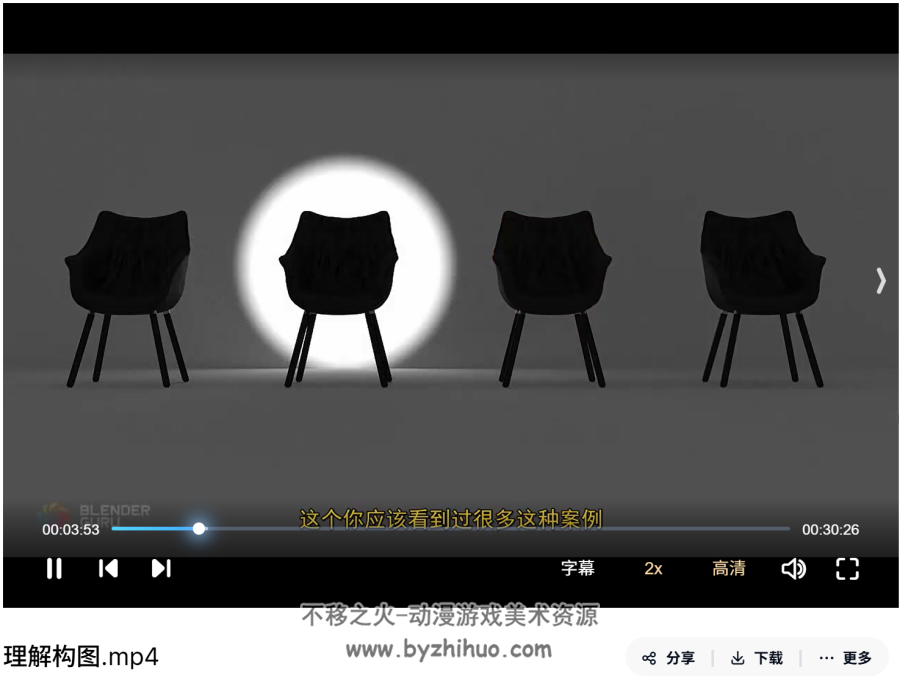Mute the volume speaker icon
900x681 pixels.
(794, 569)
